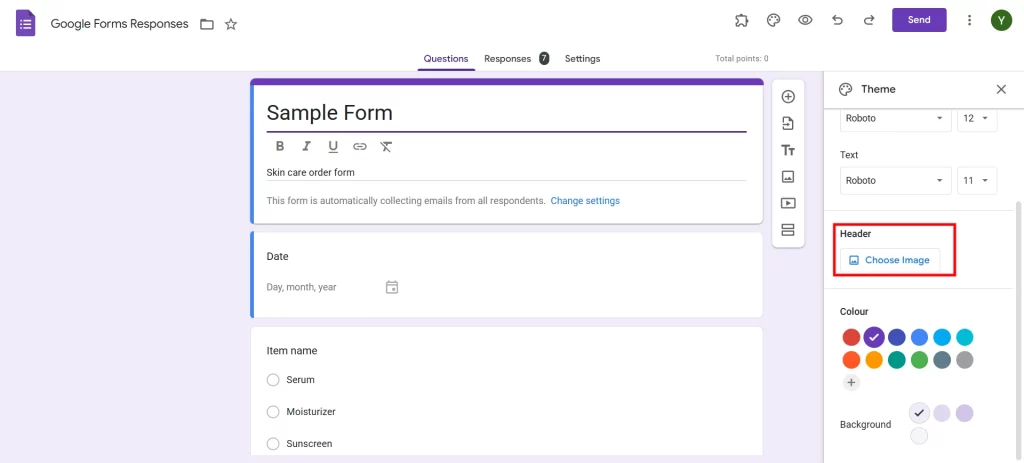Screen dimensions: 1024x463
Task: Select the medium lavender background colour
Action: click(942, 413)
